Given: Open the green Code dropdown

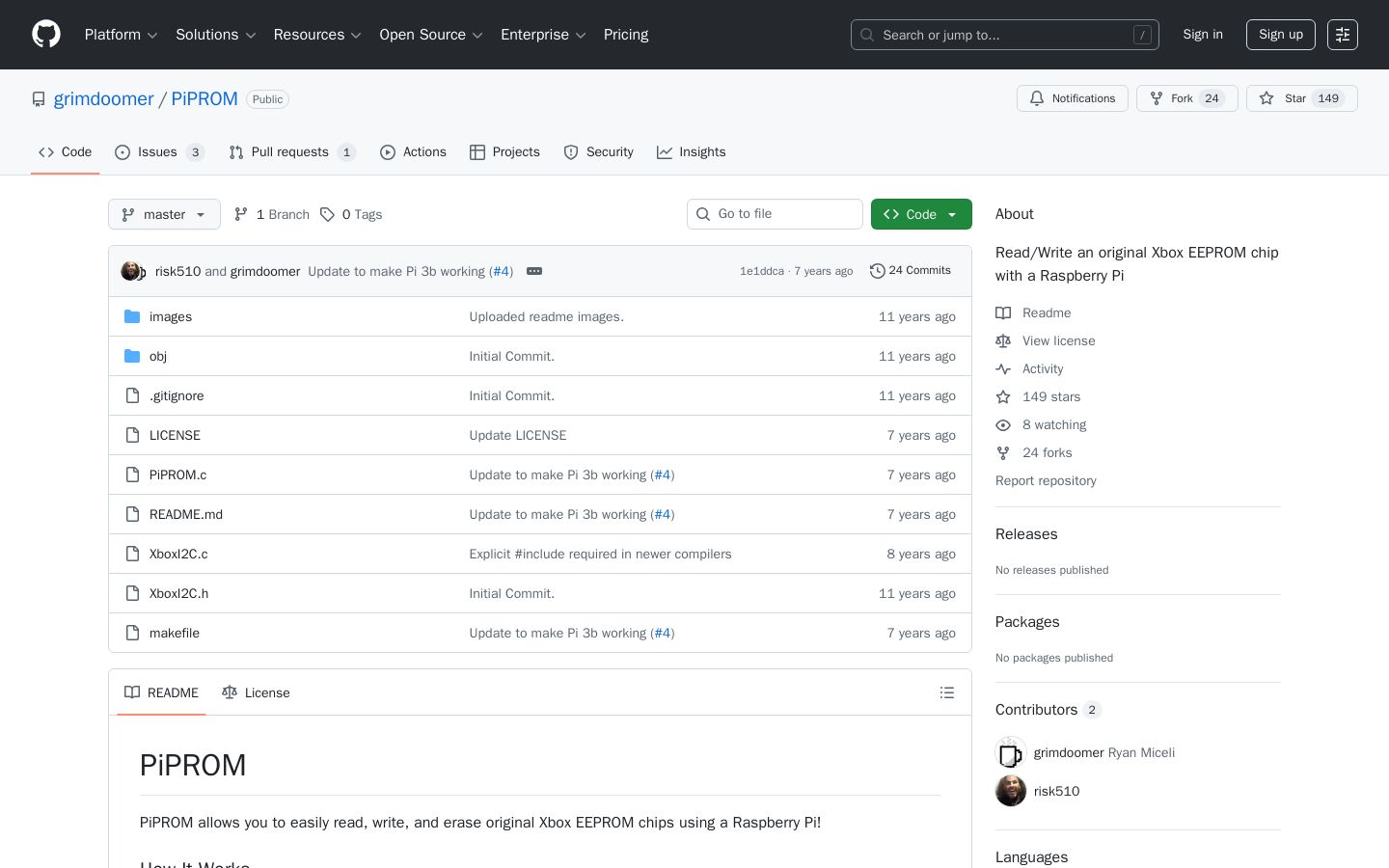Looking at the screenshot, I should coord(921,214).
